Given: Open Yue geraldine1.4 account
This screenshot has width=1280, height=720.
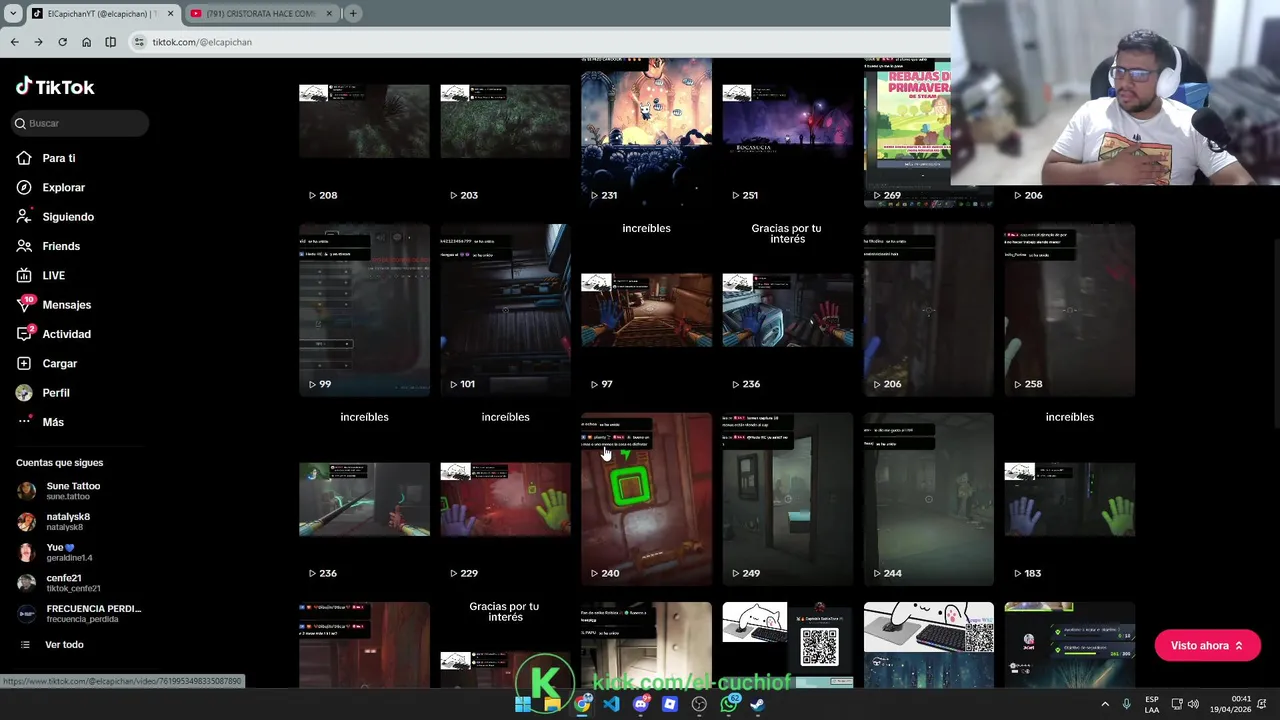Looking at the screenshot, I should click(55, 552).
